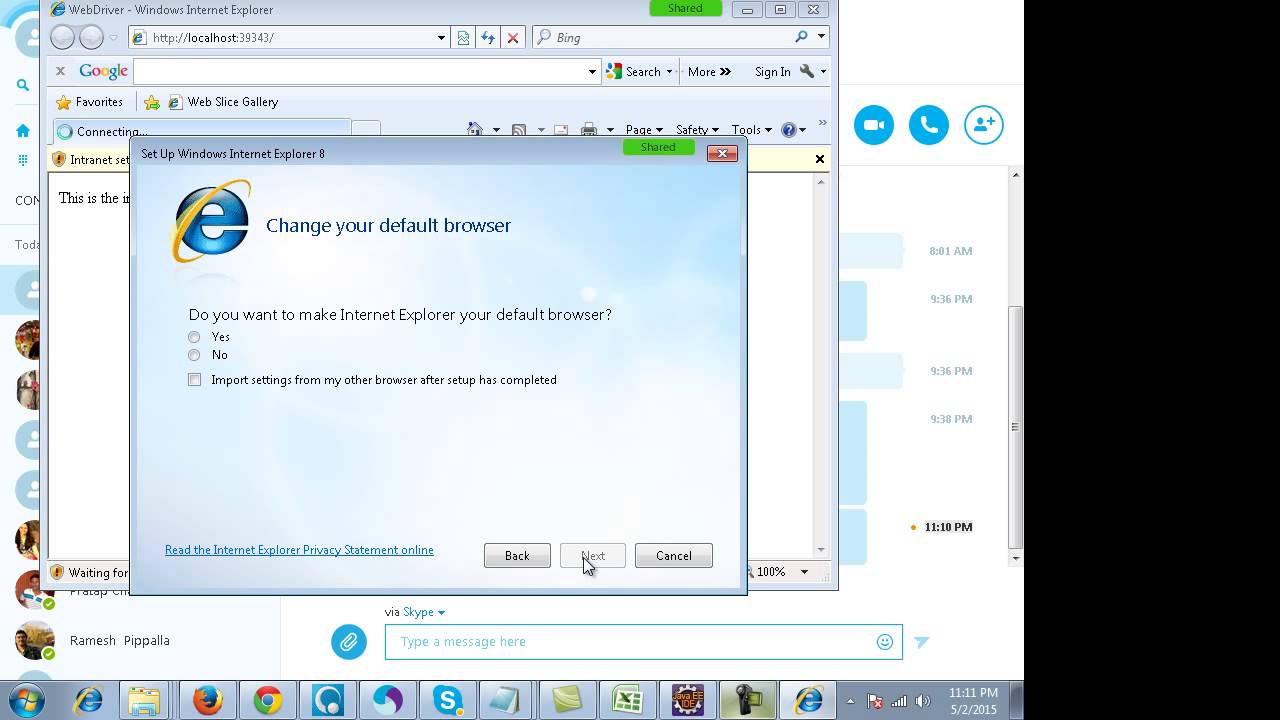Viewport: 1280px width, 720px height.
Task: Open the Windows Start menu
Action: pos(26,699)
